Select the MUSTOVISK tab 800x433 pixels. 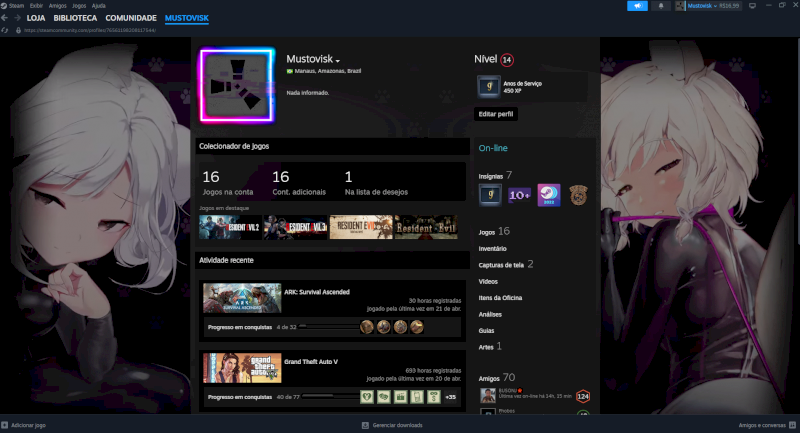(x=187, y=18)
